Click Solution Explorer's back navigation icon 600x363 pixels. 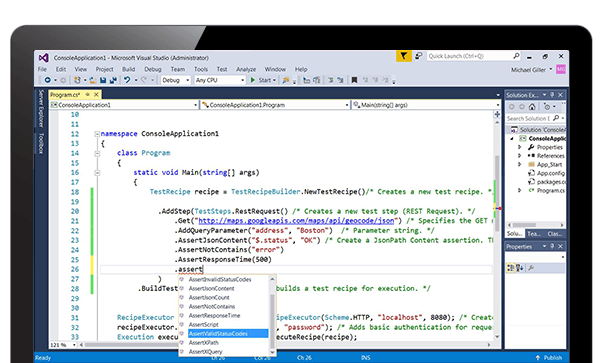coord(512,107)
